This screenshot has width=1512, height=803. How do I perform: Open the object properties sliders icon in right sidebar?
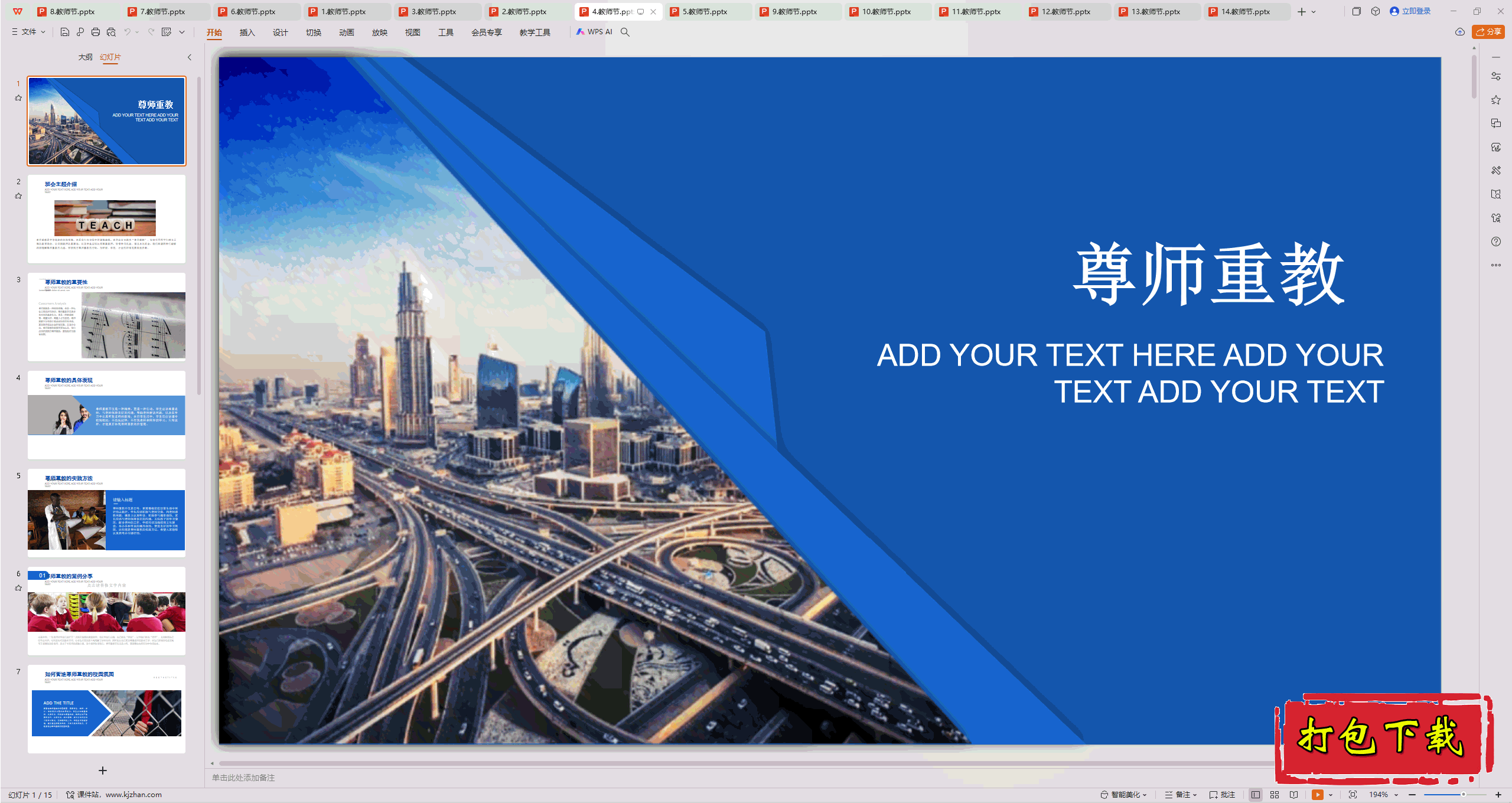pos(1496,76)
